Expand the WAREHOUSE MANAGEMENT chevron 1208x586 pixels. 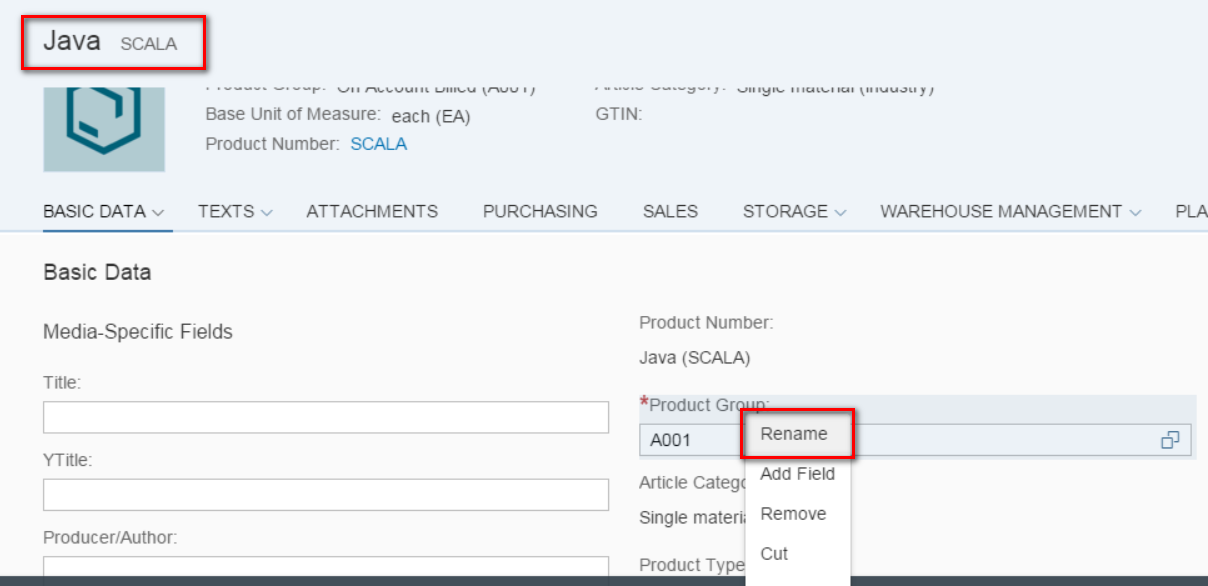[1135, 212]
